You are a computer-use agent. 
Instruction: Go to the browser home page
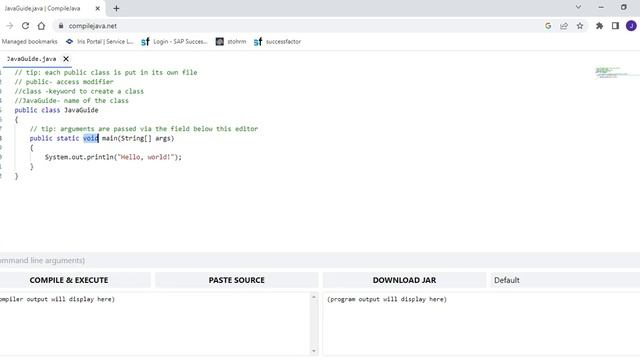(x=41, y=26)
